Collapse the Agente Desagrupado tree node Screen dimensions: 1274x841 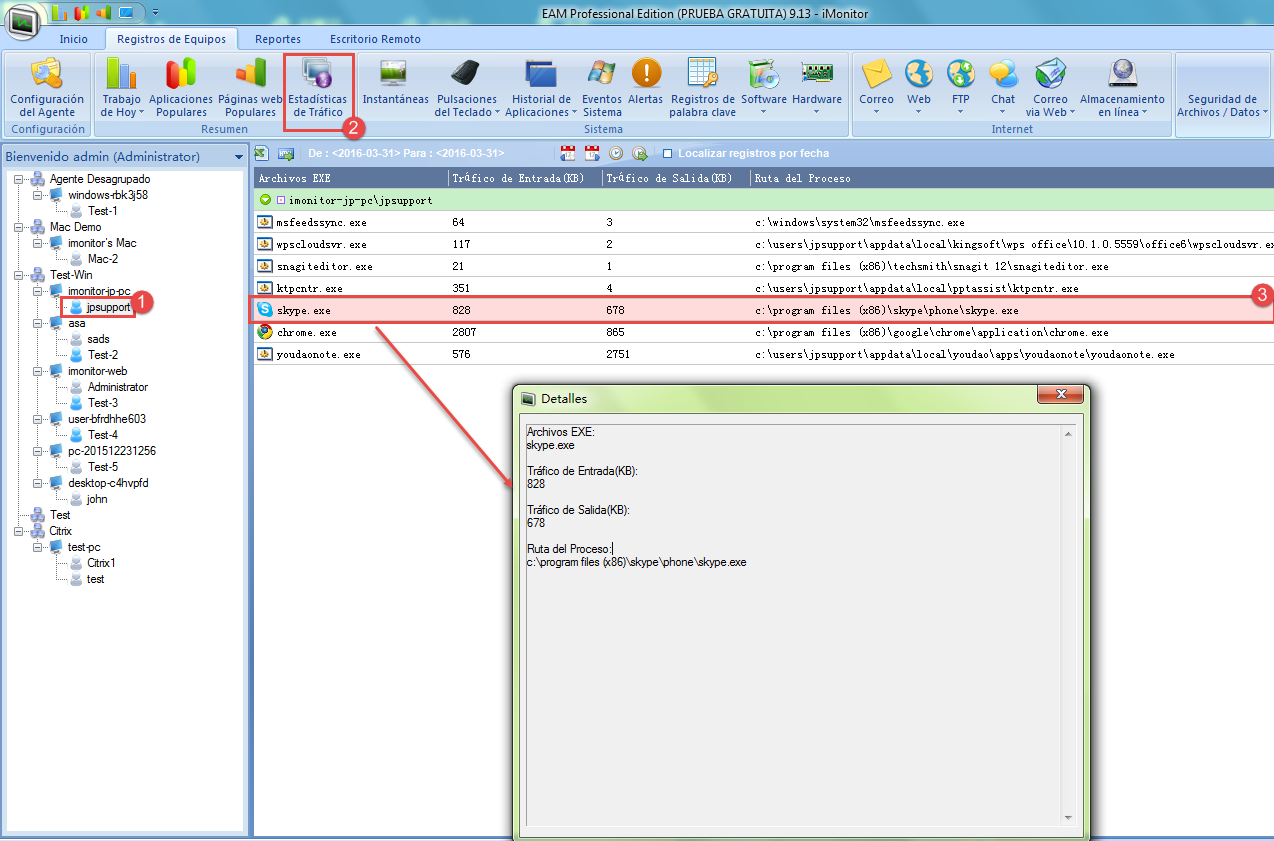[x=18, y=179]
